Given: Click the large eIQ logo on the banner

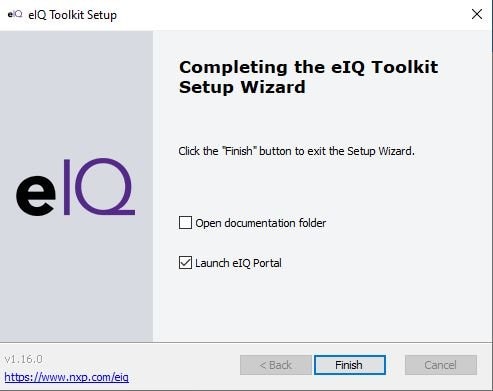Looking at the screenshot, I should (x=76, y=187).
